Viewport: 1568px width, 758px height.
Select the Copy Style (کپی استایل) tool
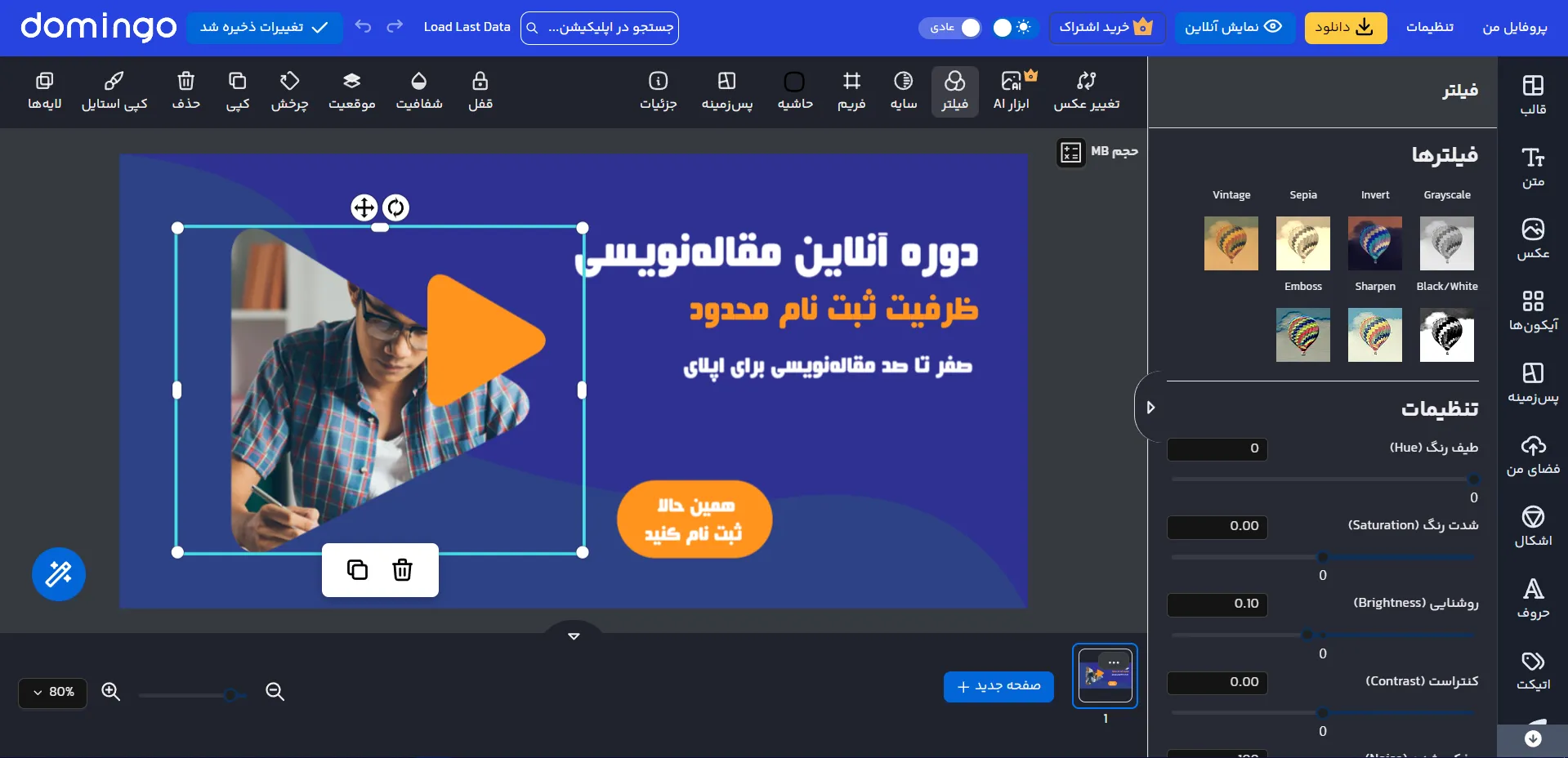click(x=114, y=91)
